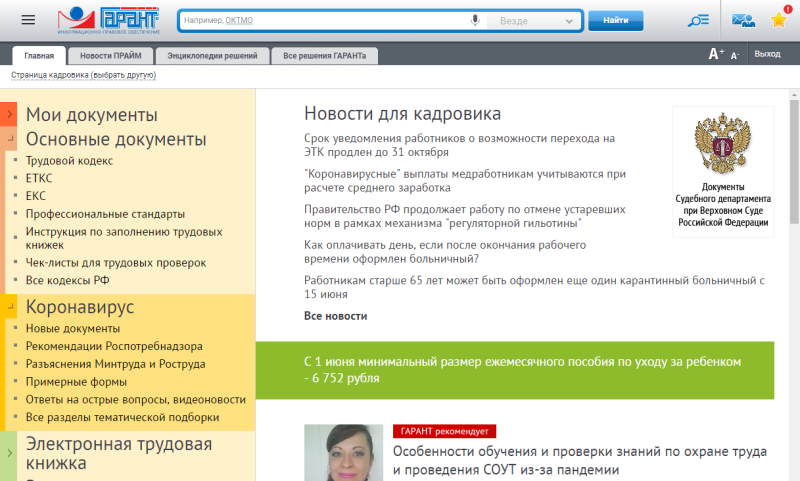Open 'Ответы на острые вопросы, видеоновости'

pyautogui.click(x=136, y=399)
